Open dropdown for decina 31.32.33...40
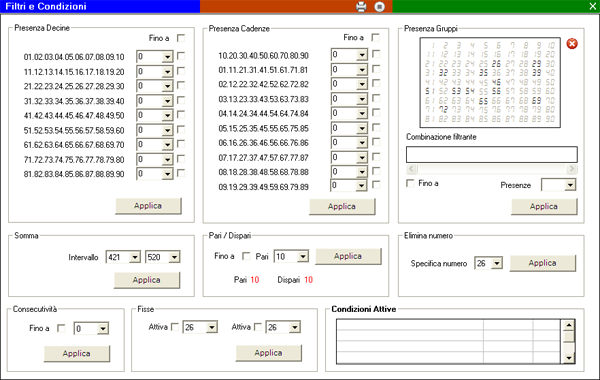 pos(167,101)
